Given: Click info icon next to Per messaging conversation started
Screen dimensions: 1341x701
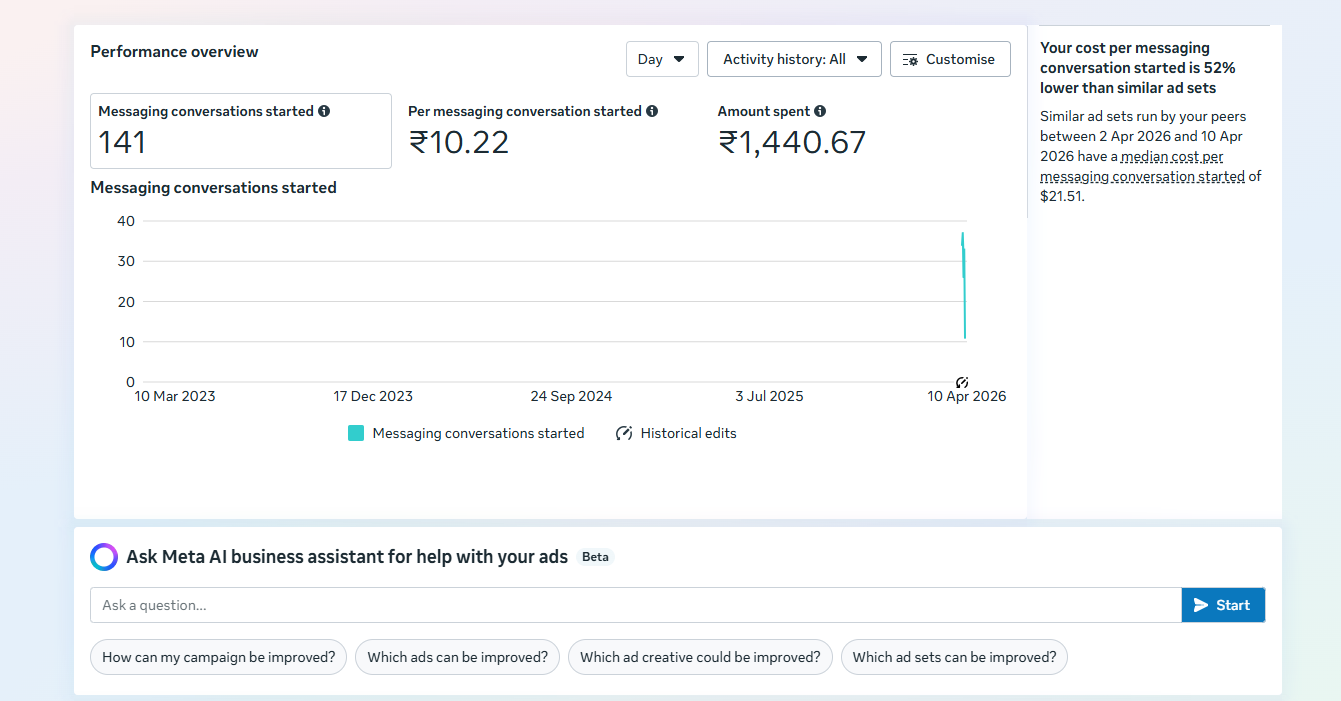Looking at the screenshot, I should [652, 112].
